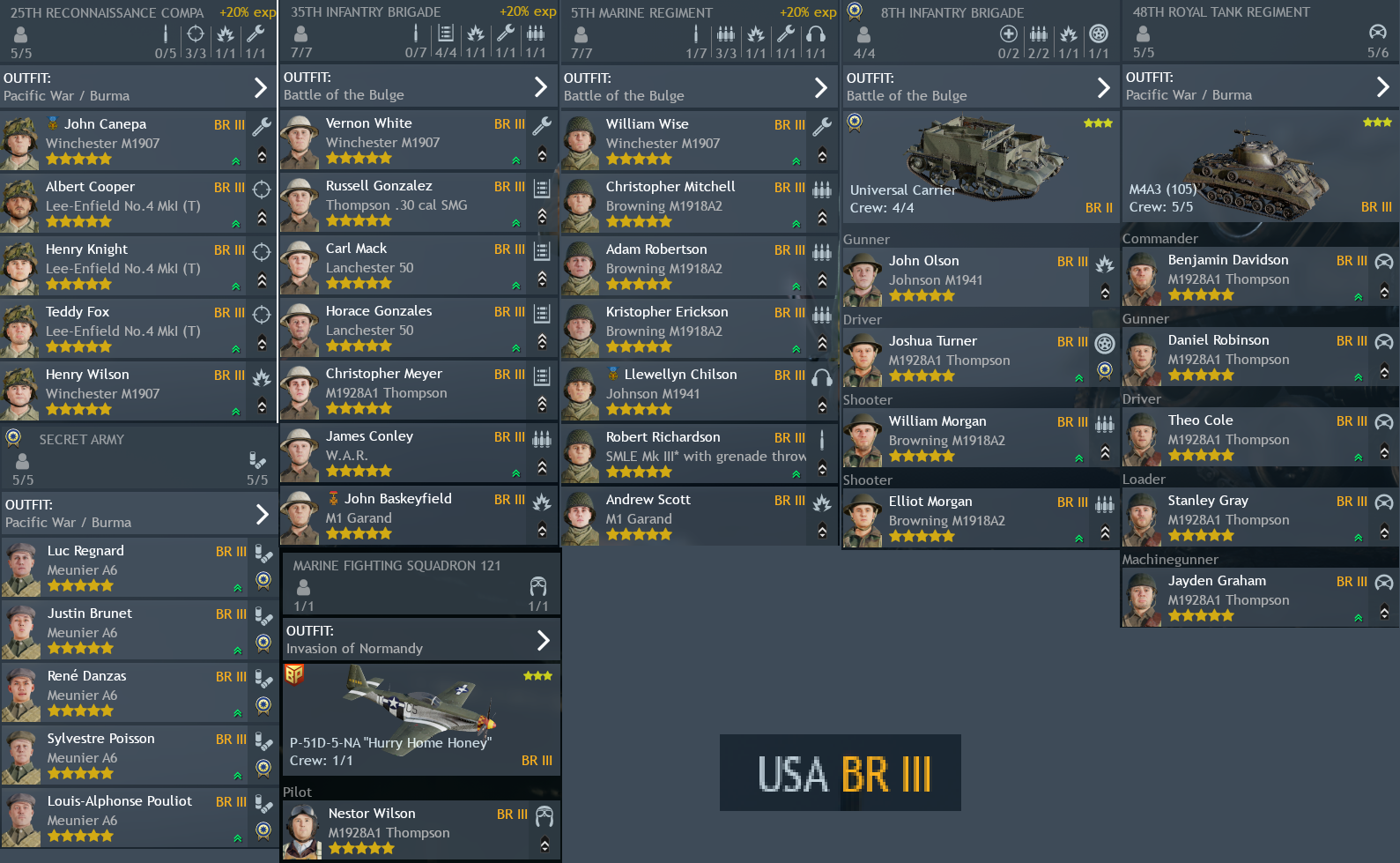The width and height of the screenshot is (1400, 863).
Task: Click Luc Regnard's partisan class icon
Action: coord(263,554)
